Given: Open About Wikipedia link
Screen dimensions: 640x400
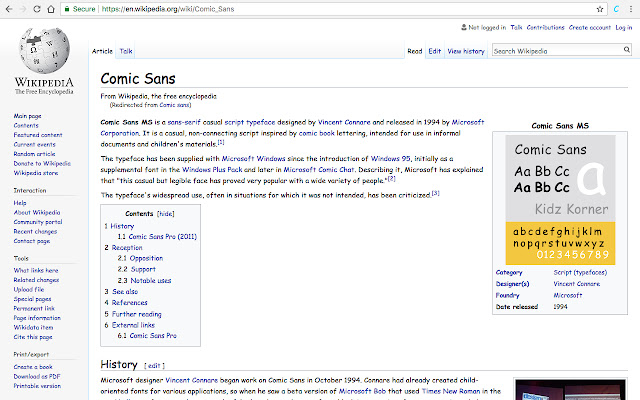Looking at the screenshot, I should pos(37,212).
